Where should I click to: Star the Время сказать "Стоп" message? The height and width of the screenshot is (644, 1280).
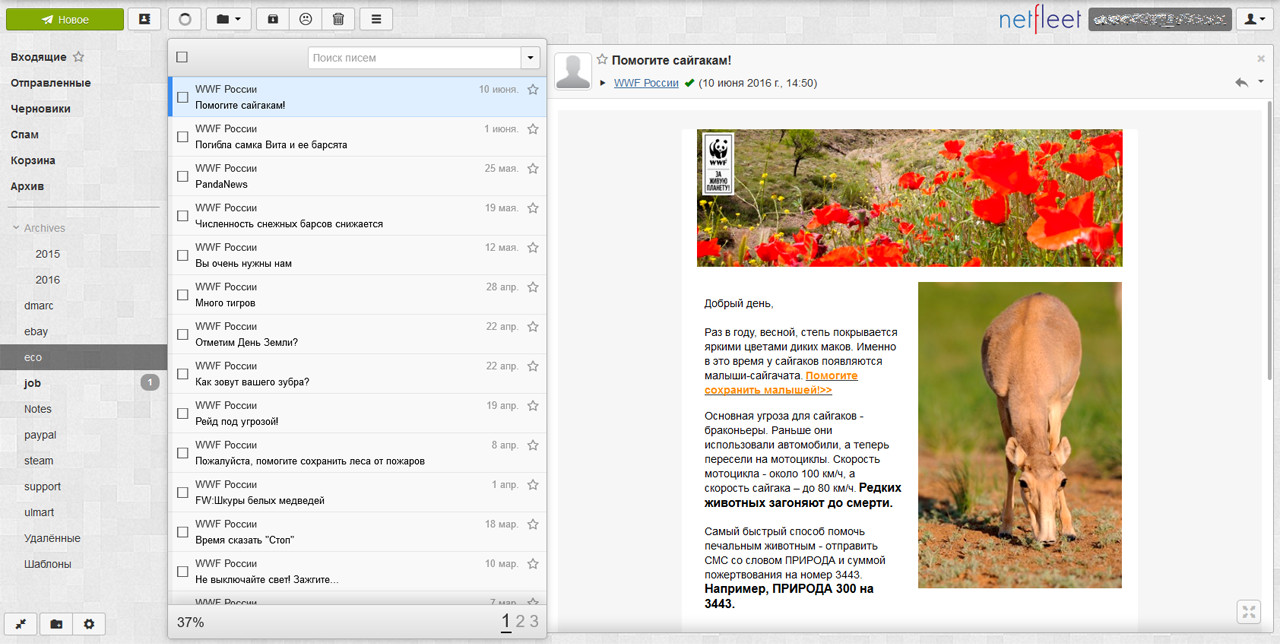533,524
